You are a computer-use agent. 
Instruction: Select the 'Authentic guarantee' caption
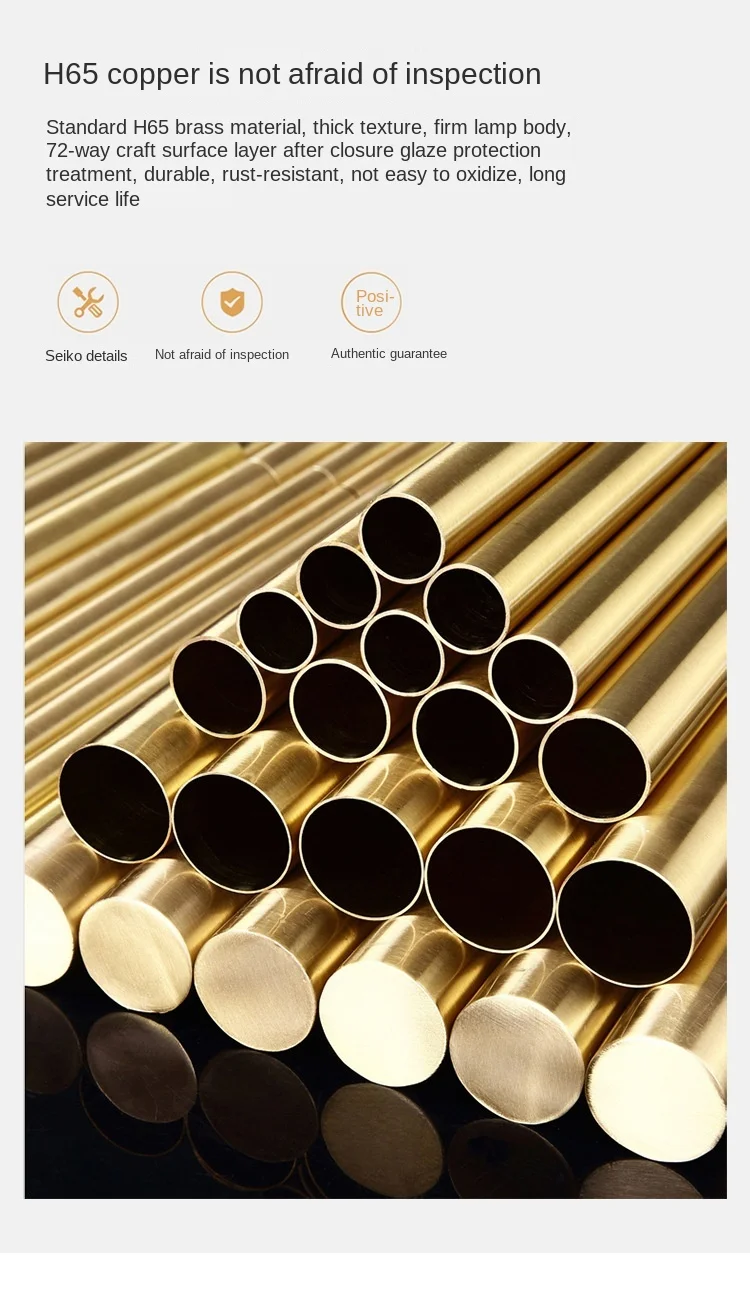click(389, 354)
